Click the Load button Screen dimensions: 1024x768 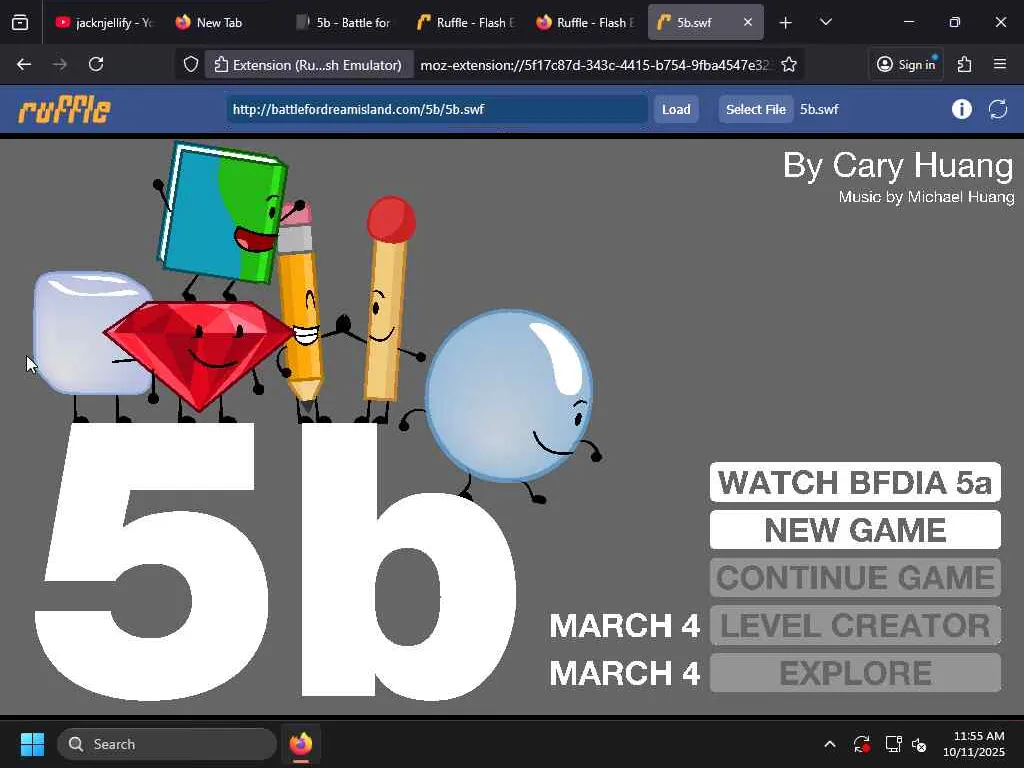[676, 109]
